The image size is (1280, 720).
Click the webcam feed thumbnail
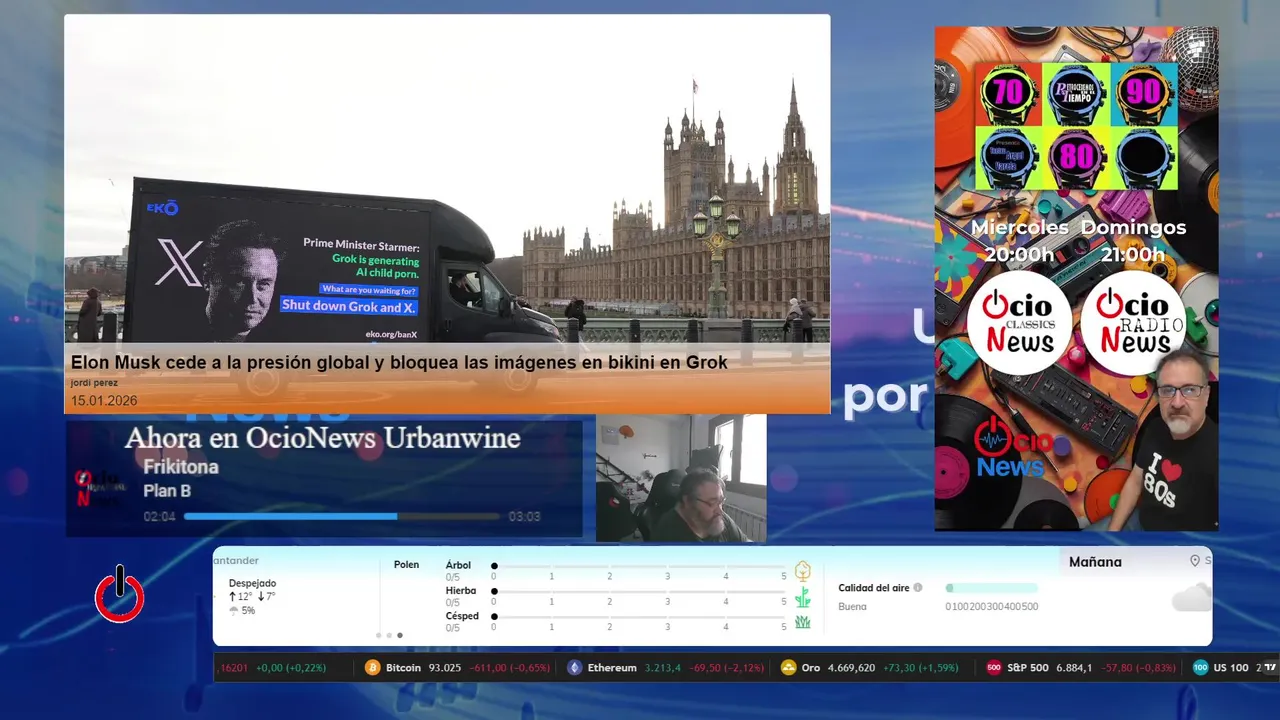pos(681,478)
